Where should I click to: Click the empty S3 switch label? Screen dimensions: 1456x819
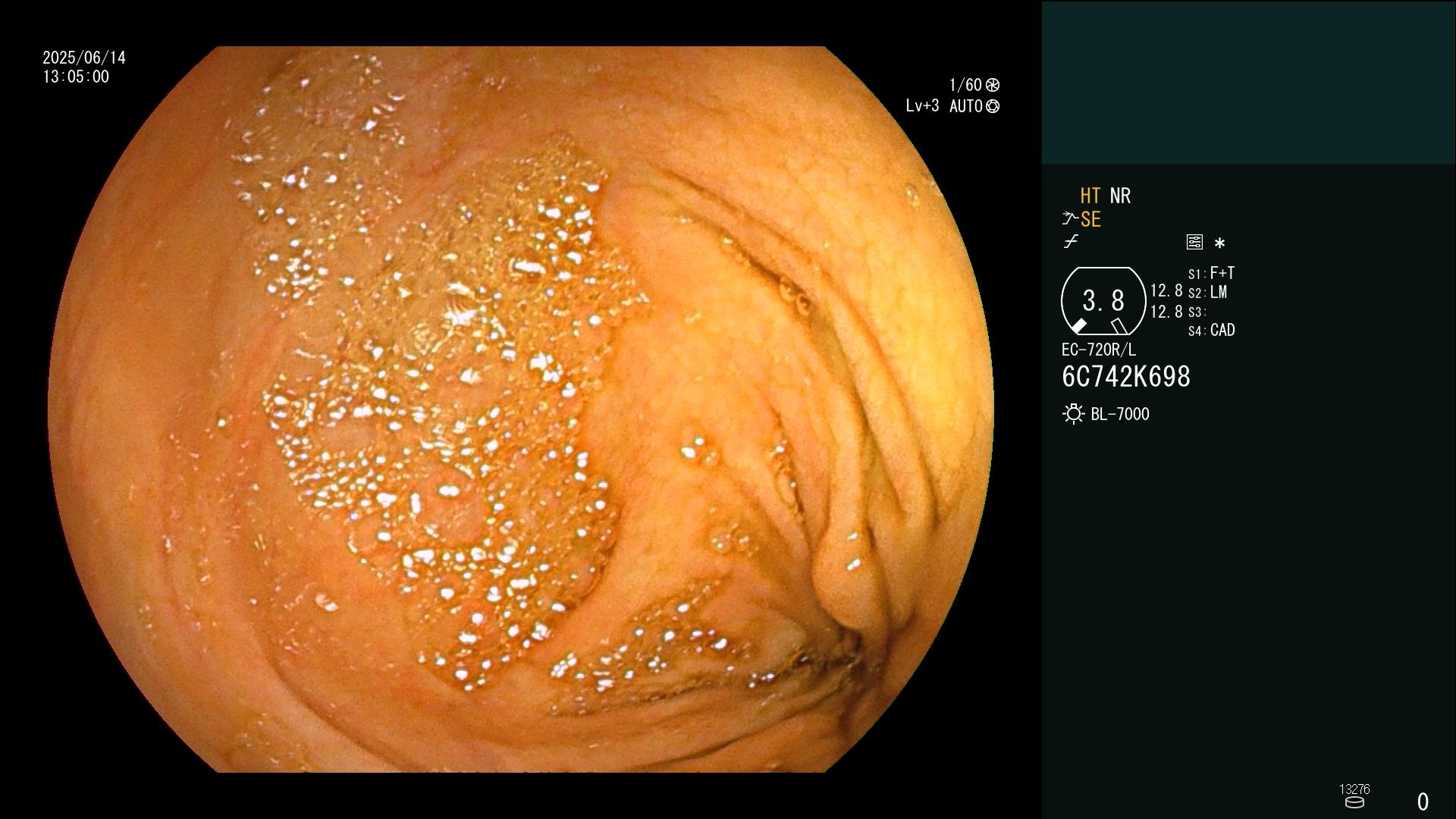tap(1197, 312)
